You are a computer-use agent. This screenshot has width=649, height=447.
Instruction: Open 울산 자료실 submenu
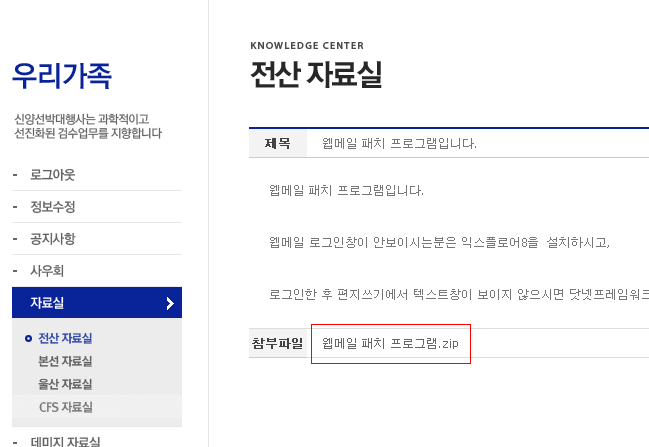tap(65, 384)
